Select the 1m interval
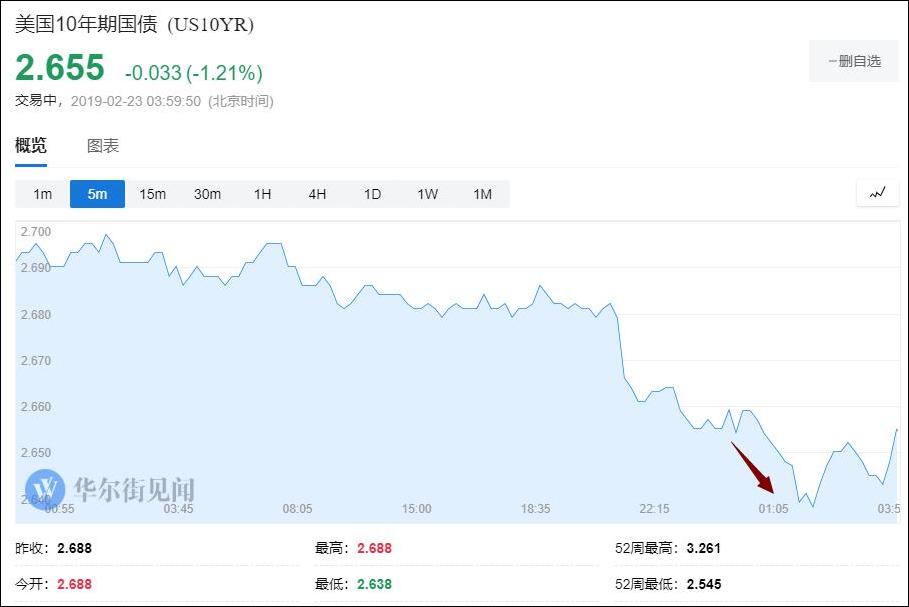 (42, 194)
